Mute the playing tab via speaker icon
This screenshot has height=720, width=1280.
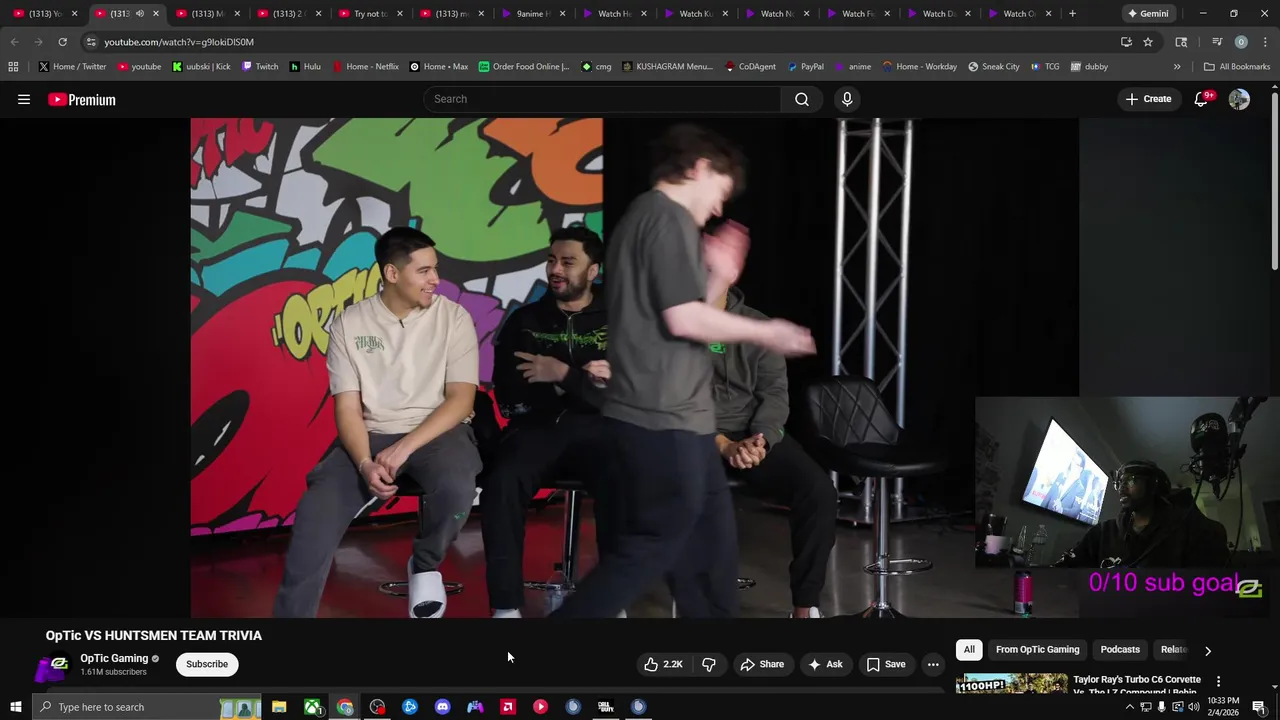139,14
